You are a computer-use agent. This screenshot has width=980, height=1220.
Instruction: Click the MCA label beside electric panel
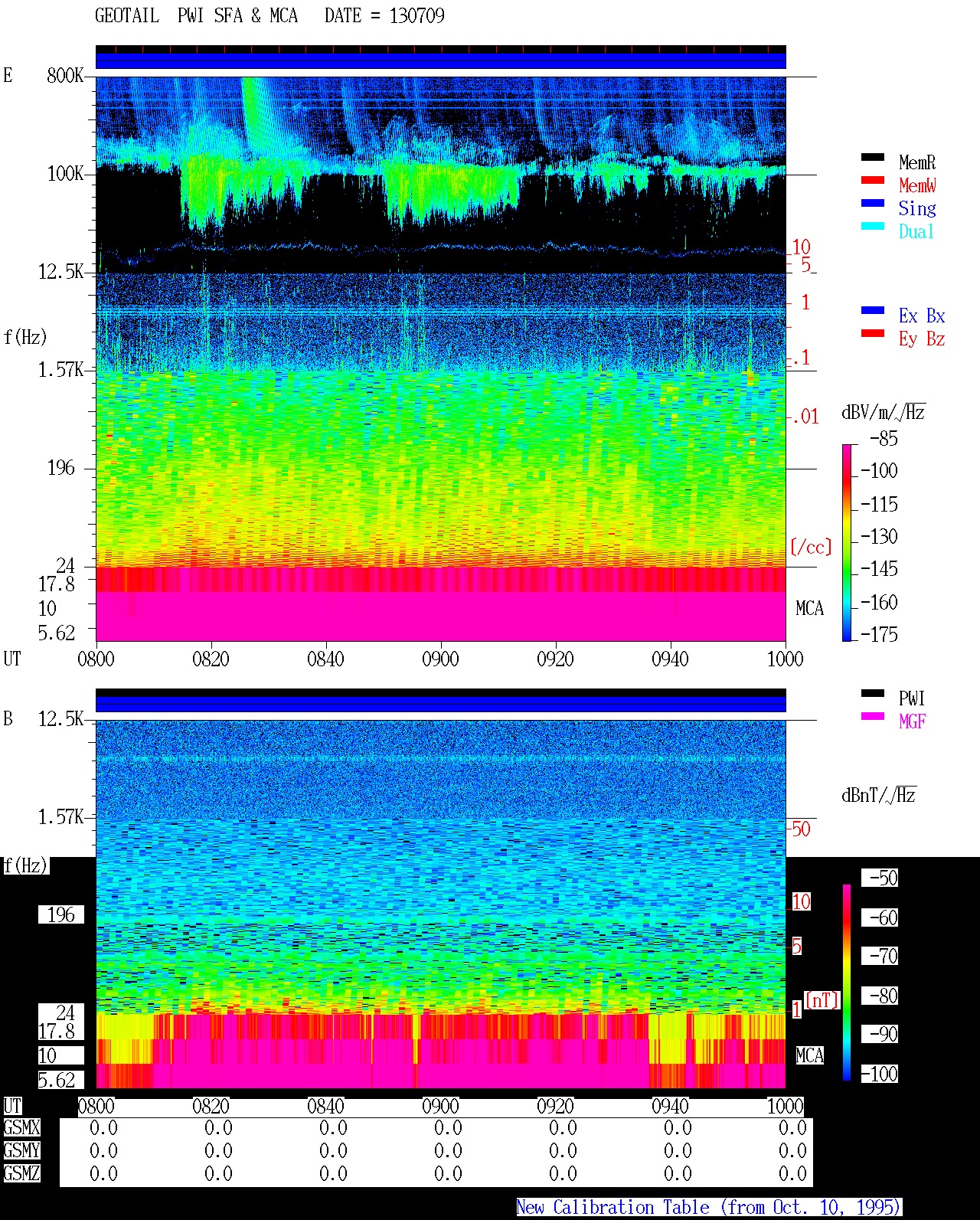pos(809,609)
